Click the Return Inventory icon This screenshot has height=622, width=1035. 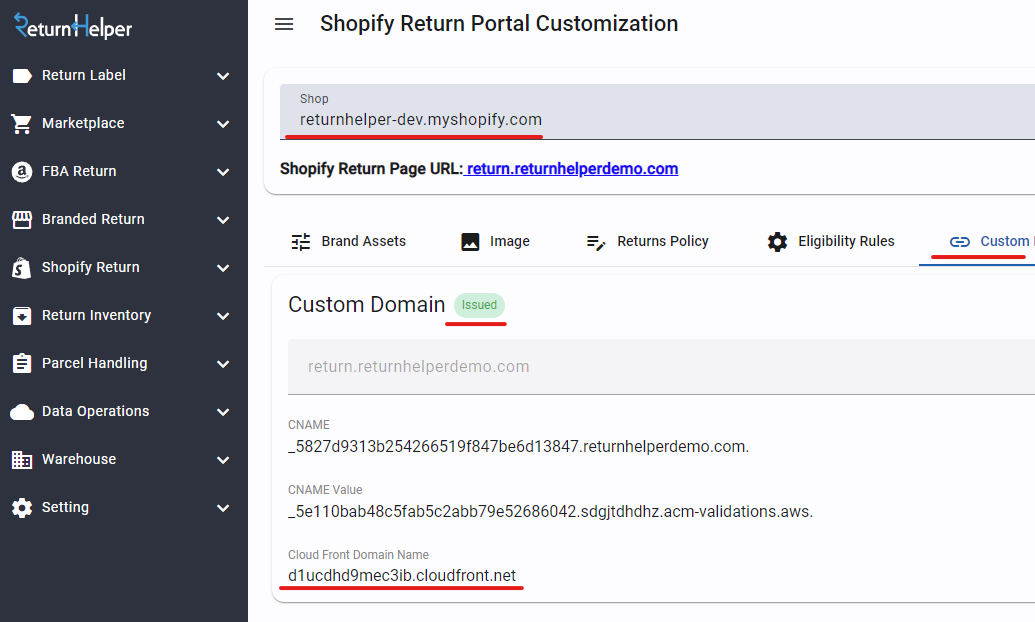pos(21,315)
